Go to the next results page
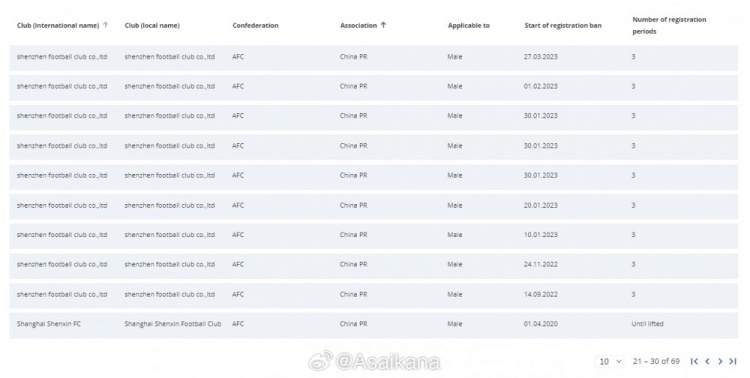Viewport: 750px width, 378px height. pyautogui.click(x=720, y=361)
